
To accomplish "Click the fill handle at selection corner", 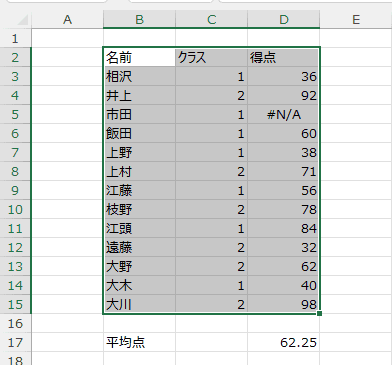I will [319, 313].
